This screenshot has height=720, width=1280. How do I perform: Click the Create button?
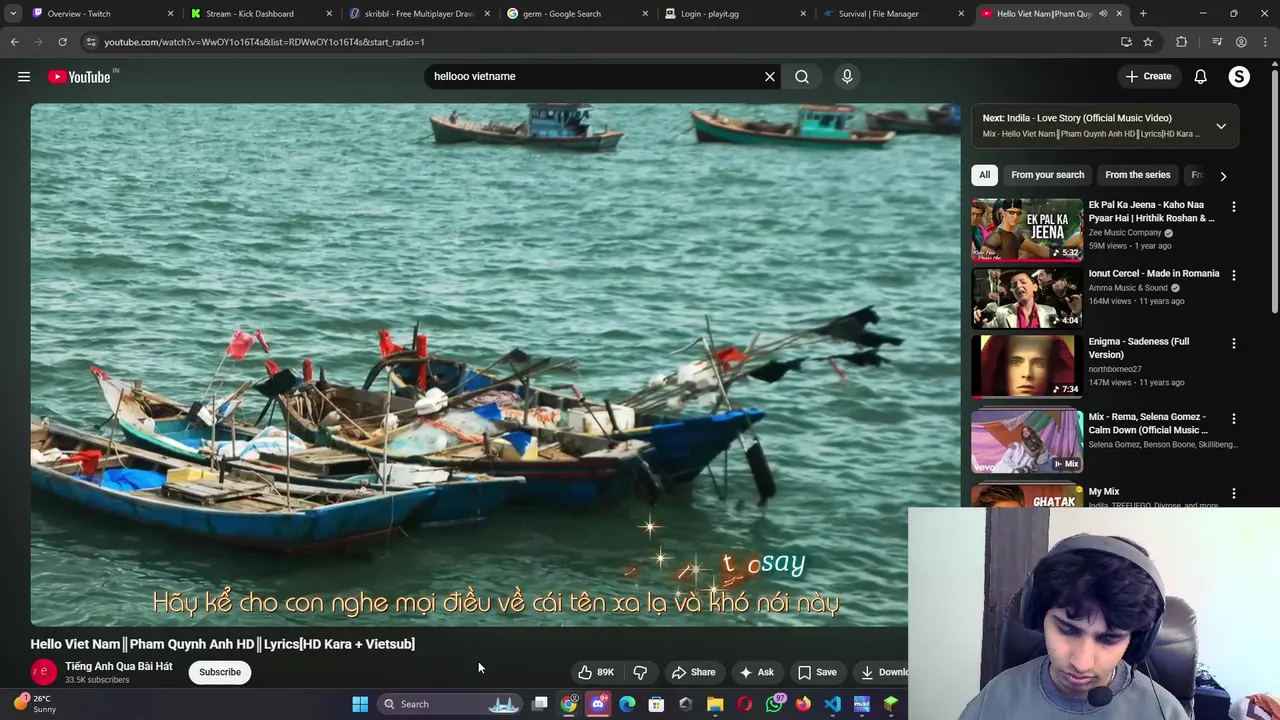click(1148, 77)
